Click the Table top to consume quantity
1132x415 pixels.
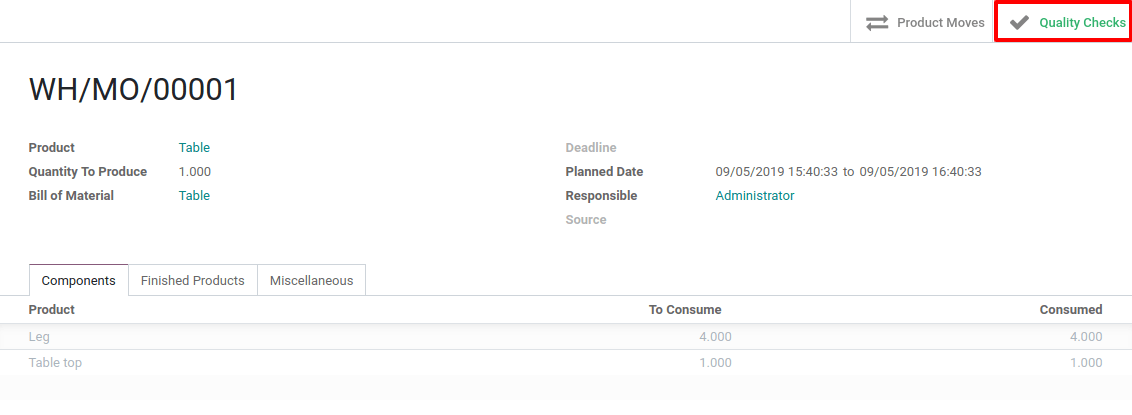tap(714, 363)
